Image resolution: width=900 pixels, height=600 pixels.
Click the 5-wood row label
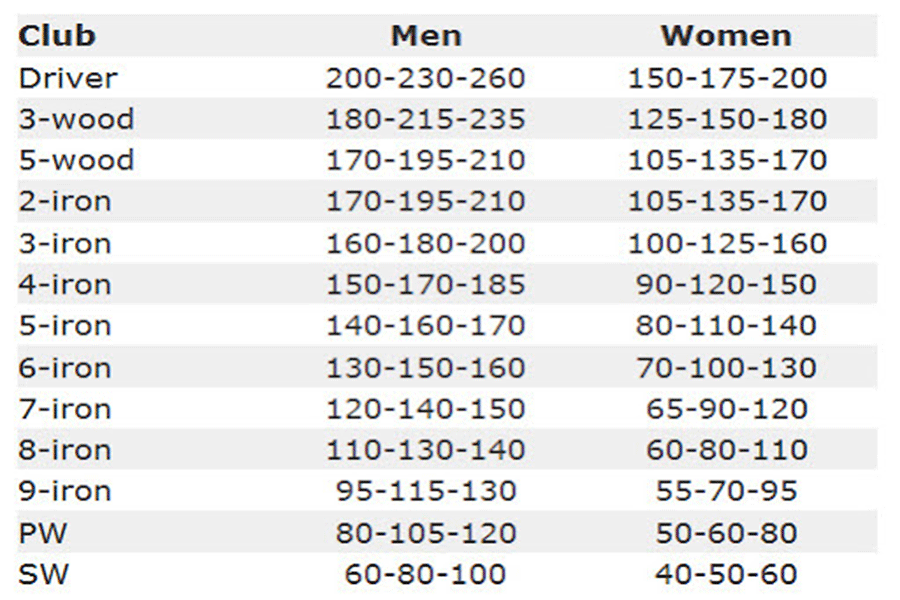(76, 160)
